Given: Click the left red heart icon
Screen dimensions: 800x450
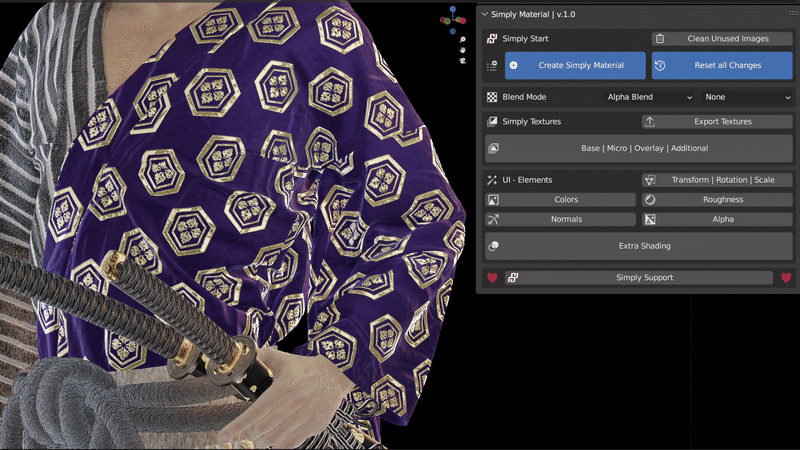Looking at the screenshot, I should click(492, 278).
